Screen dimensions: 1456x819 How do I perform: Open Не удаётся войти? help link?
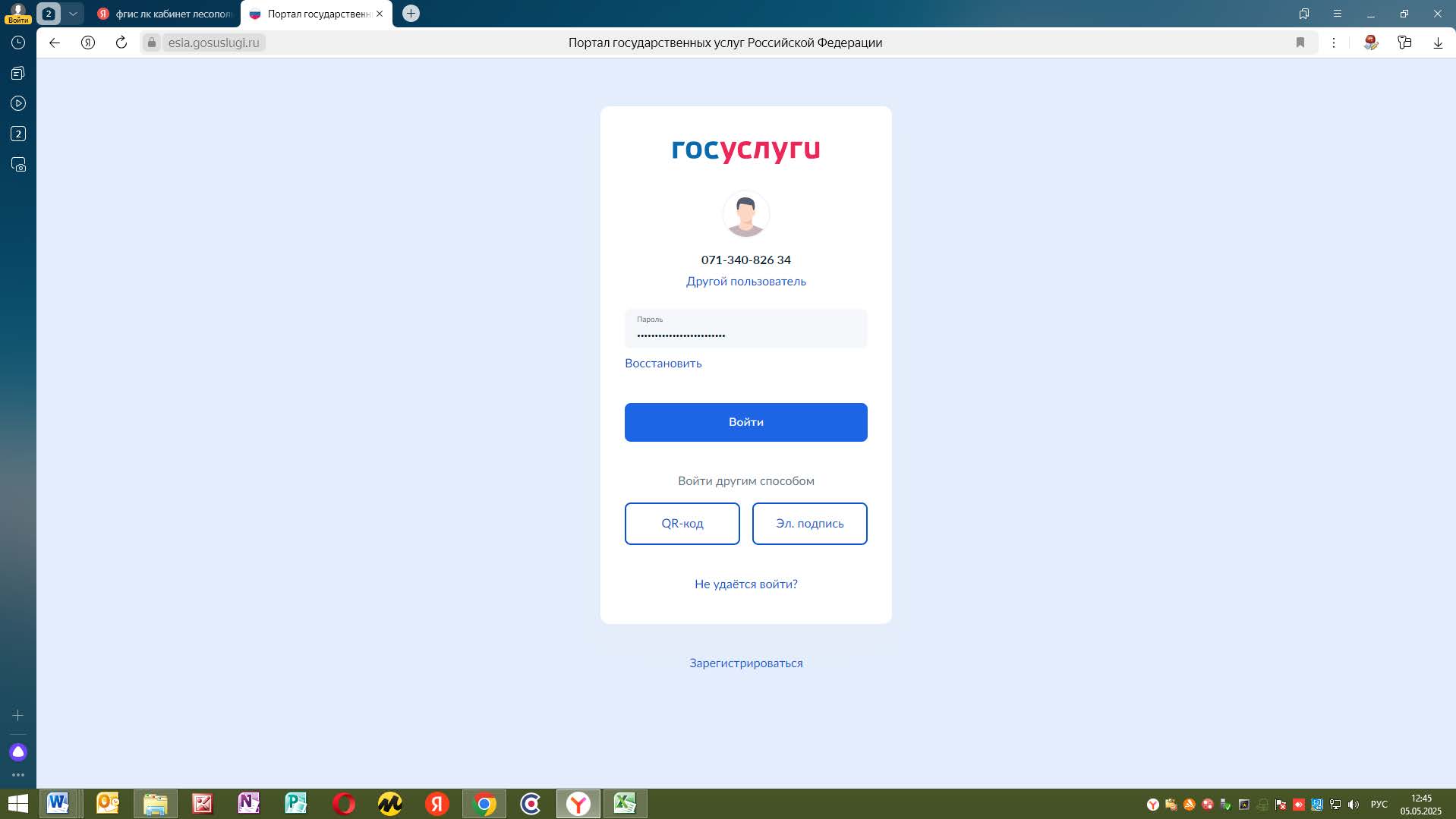point(745,584)
